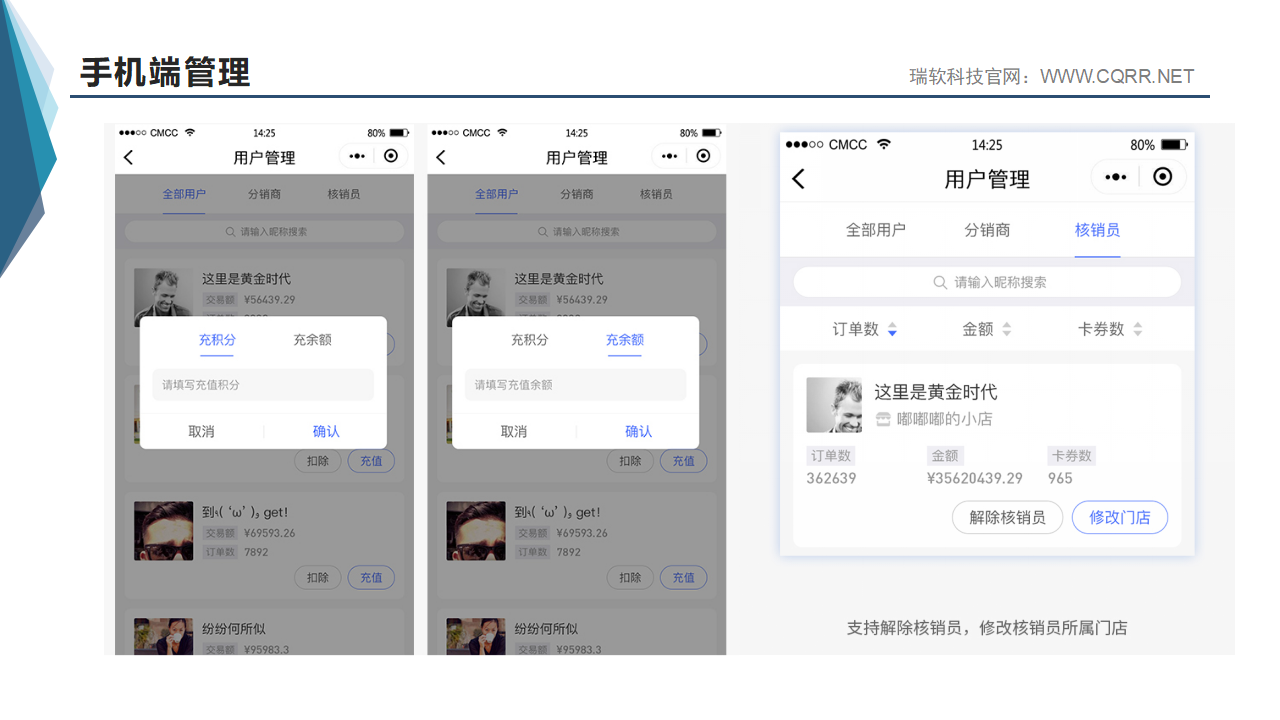Switch to 核销员 tab in right phone
1280x720 pixels.
(x=1097, y=230)
